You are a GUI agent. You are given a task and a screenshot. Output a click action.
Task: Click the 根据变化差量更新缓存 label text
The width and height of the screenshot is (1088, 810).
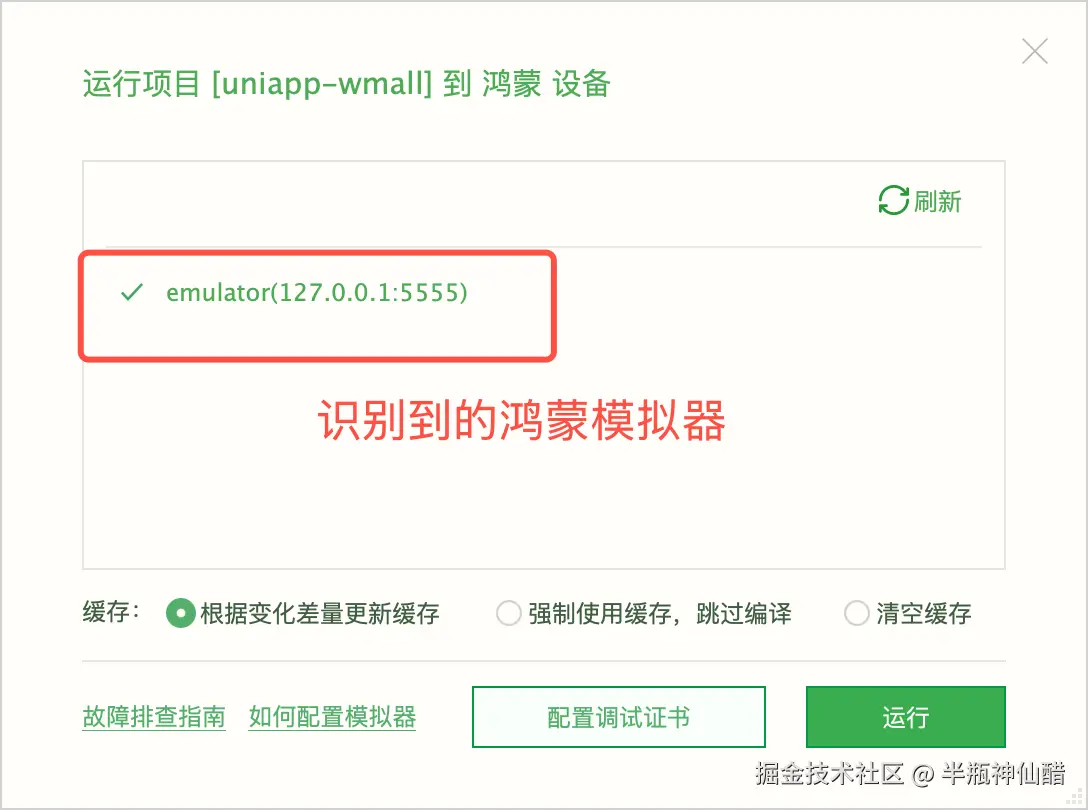pyautogui.click(x=320, y=613)
